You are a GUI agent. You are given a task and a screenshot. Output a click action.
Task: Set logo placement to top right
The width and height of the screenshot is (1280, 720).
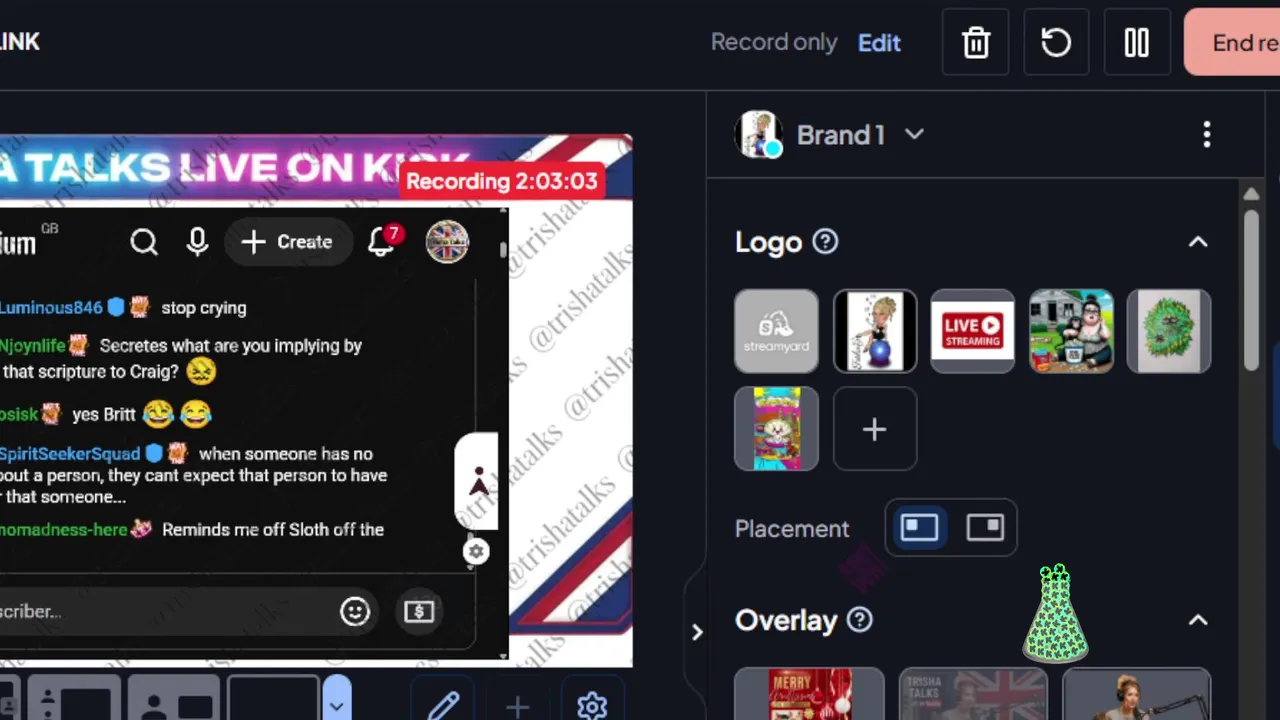click(x=985, y=527)
